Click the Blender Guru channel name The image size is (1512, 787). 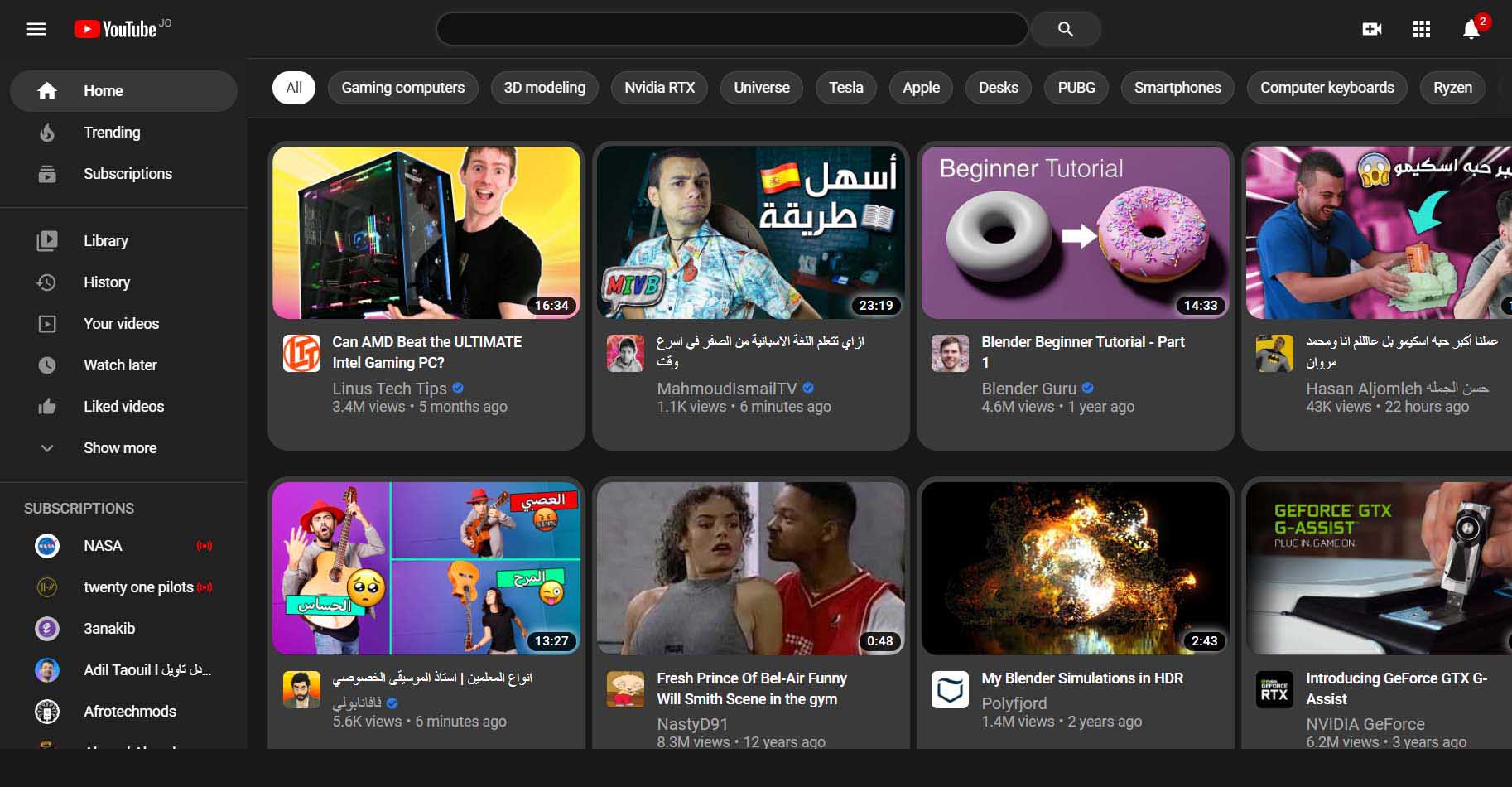pyautogui.click(x=1029, y=389)
